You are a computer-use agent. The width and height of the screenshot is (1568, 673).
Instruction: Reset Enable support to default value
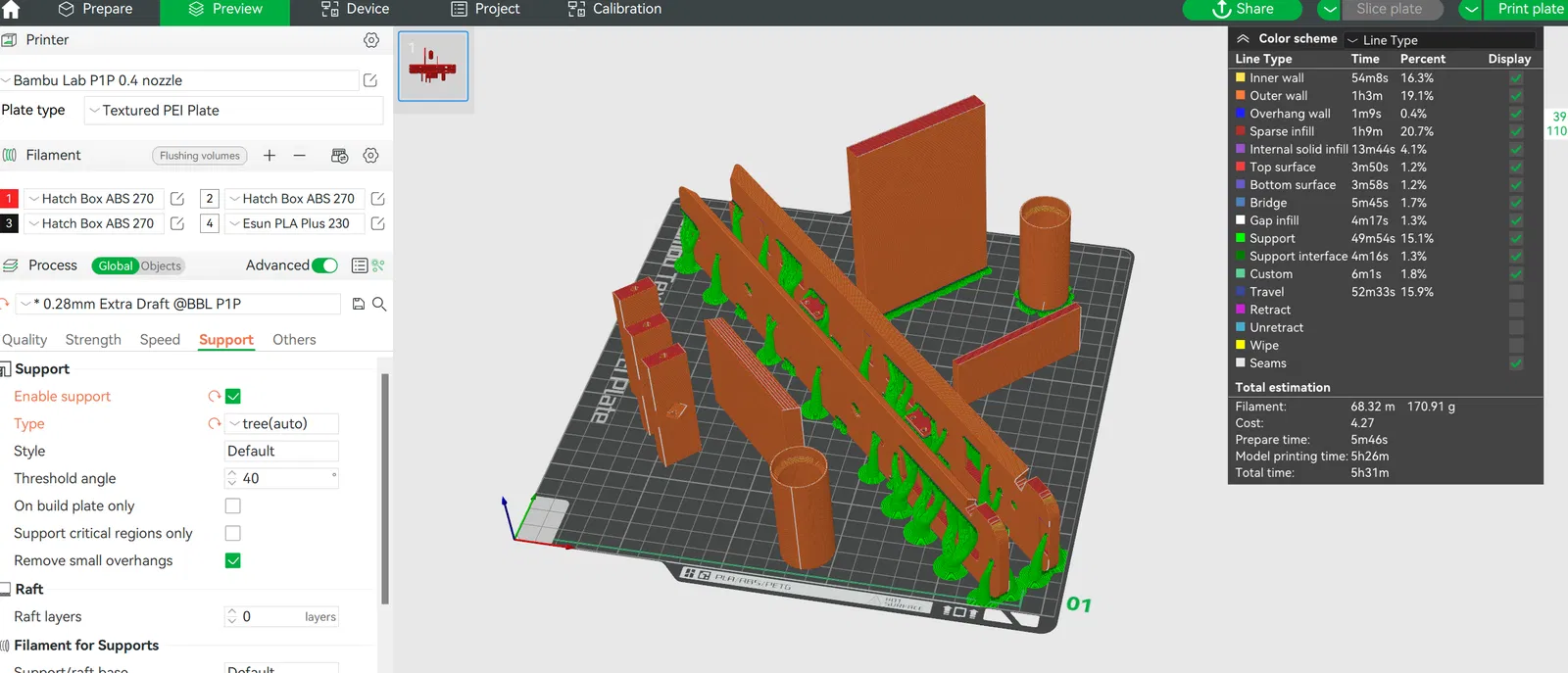coord(214,397)
